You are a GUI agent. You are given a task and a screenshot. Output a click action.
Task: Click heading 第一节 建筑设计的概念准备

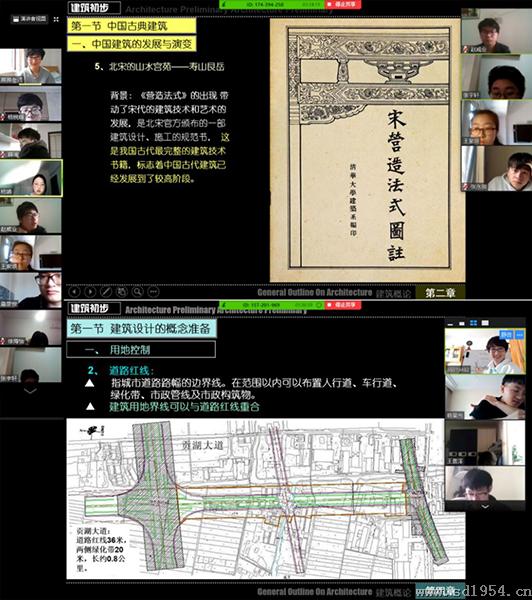[x=141, y=328]
